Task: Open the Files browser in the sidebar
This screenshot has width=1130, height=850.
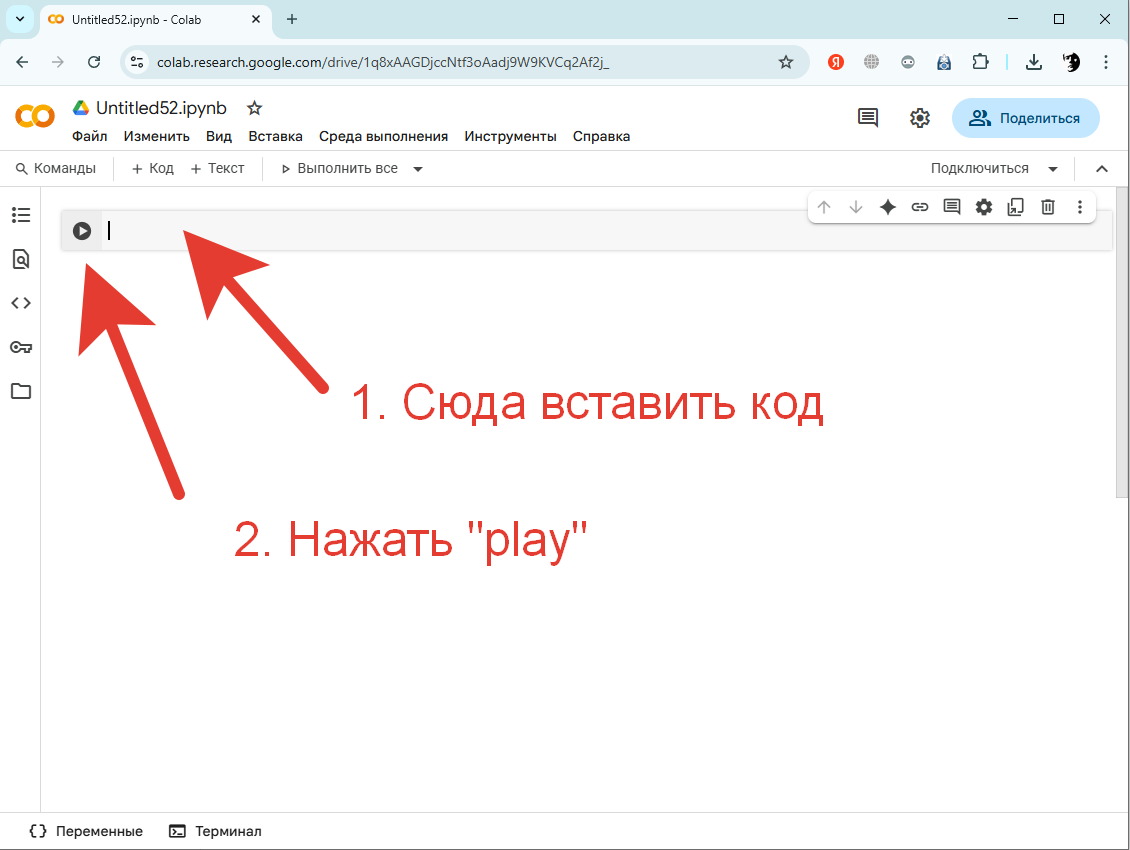Action: [x=21, y=391]
